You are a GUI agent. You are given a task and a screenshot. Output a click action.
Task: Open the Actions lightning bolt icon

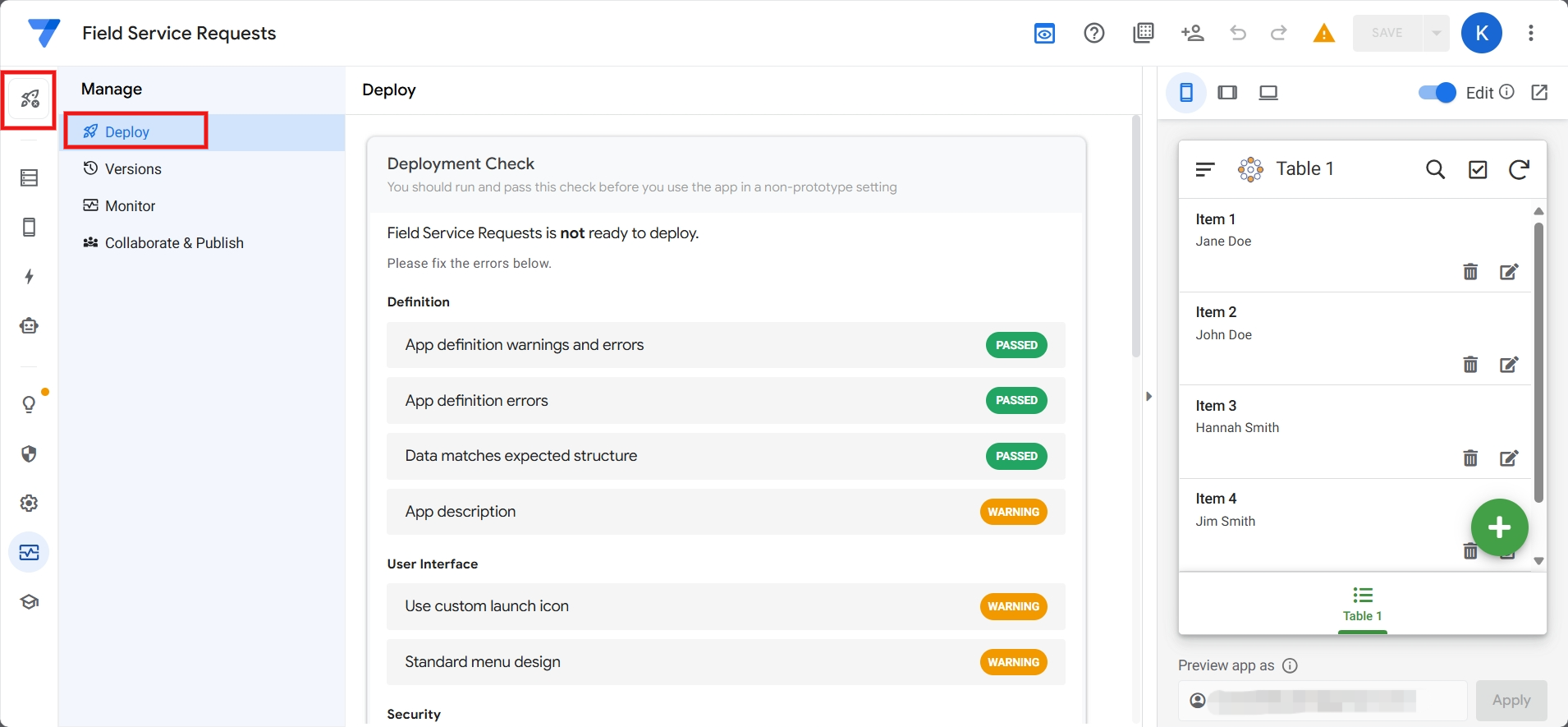pyautogui.click(x=30, y=276)
